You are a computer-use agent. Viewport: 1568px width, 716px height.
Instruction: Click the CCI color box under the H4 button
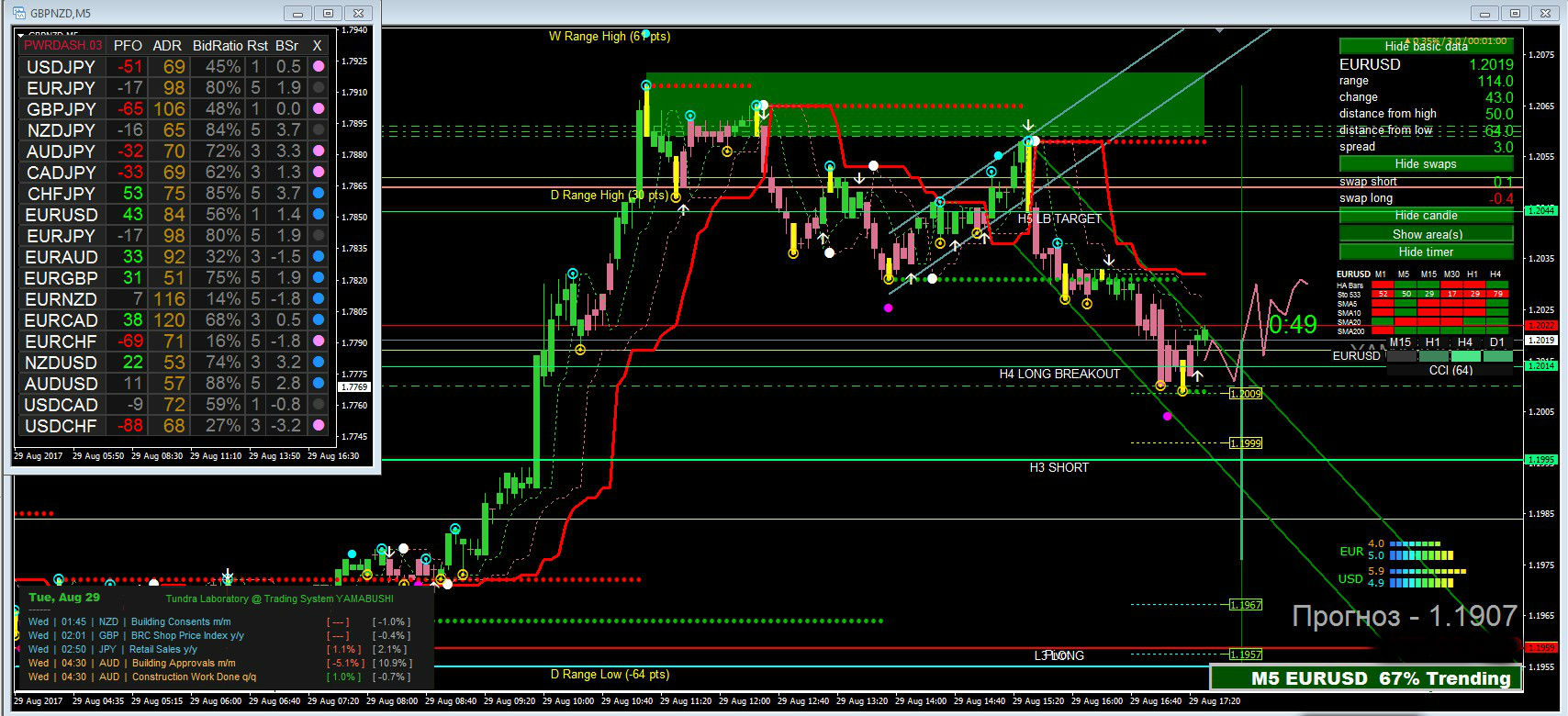pyautogui.click(x=1465, y=356)
